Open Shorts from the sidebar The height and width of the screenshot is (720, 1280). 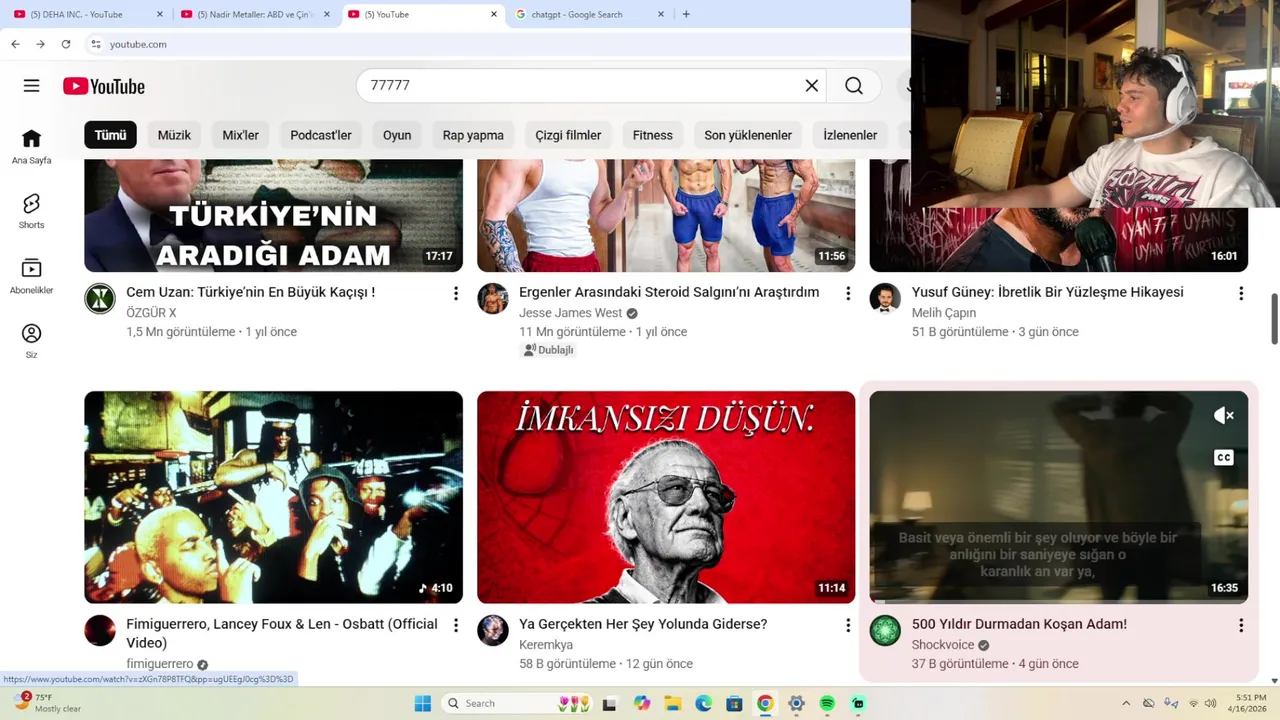click(31, 211)
